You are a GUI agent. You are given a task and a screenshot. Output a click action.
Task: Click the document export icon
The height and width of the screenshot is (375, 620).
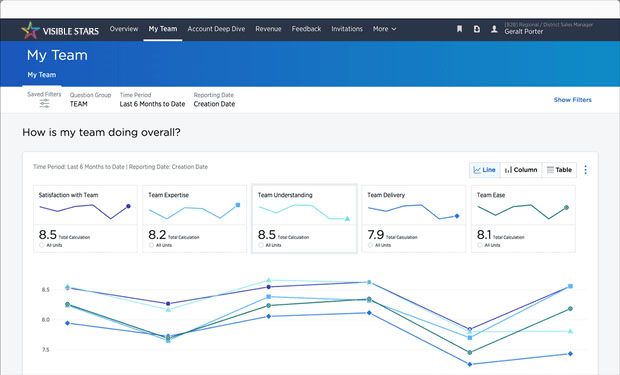(477, 29)
